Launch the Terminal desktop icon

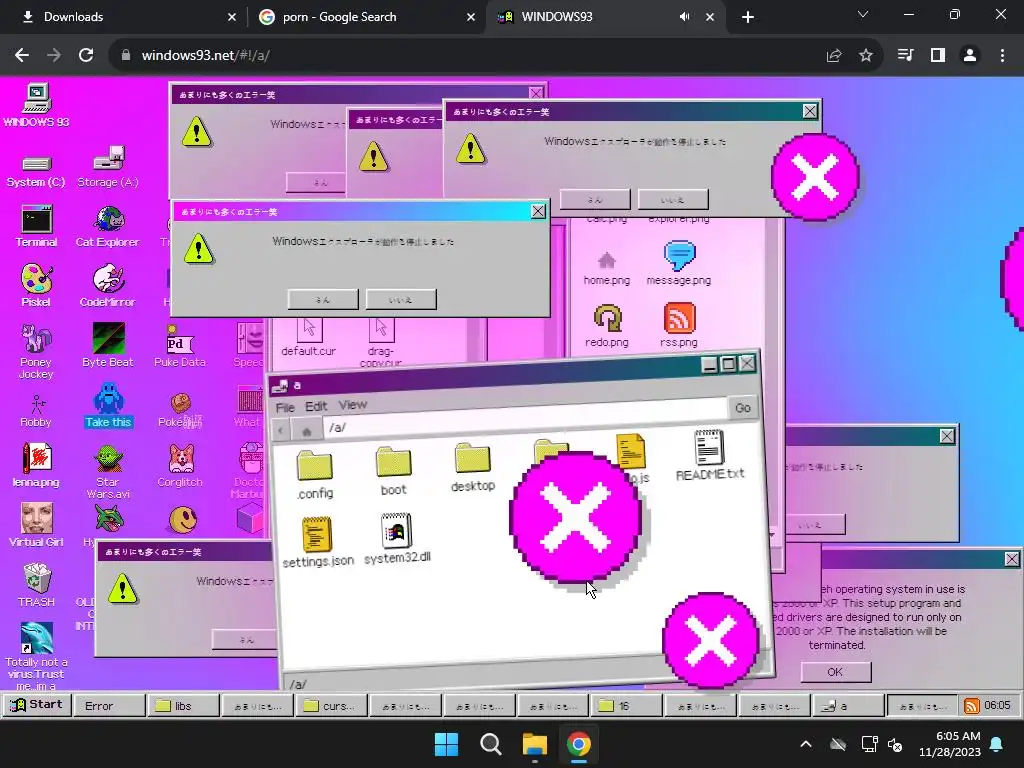(36, 227)
